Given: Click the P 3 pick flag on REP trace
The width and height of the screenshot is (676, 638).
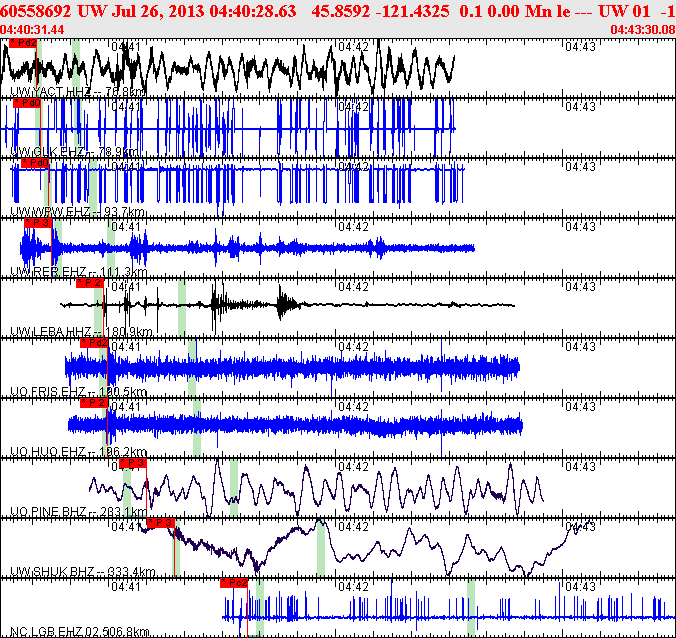Looking at the screenshot, I should point(38,223).
